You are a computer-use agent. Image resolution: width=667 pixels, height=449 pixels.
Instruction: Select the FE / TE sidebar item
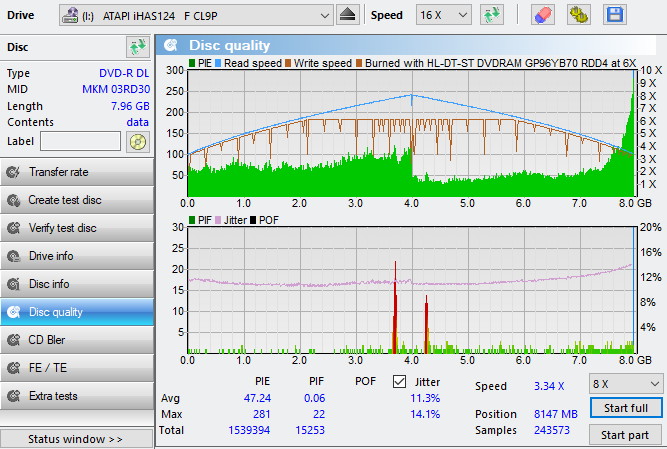[x=77, y=368]
